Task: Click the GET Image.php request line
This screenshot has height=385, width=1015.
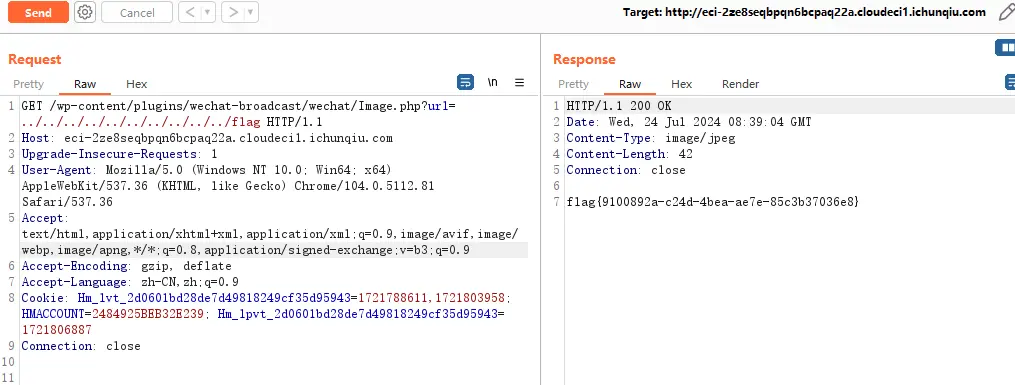Action: (x=239, y=114)
